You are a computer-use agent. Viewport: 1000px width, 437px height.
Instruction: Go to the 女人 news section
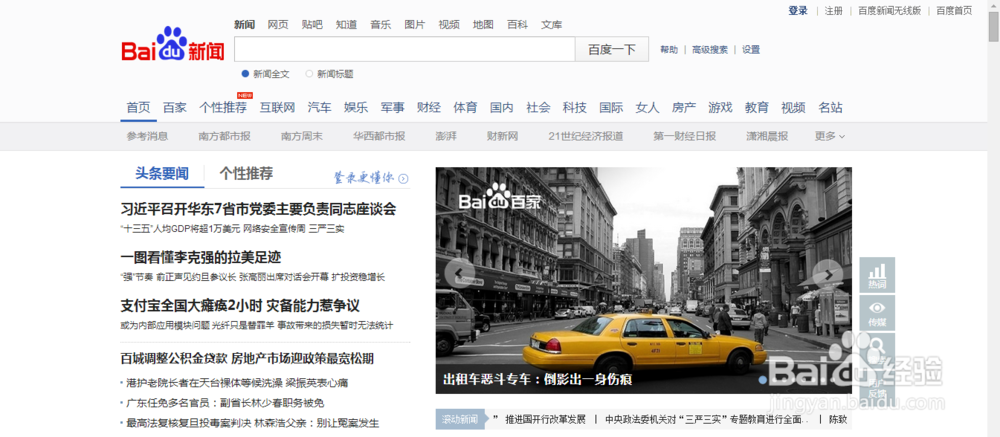pos(647,108)
